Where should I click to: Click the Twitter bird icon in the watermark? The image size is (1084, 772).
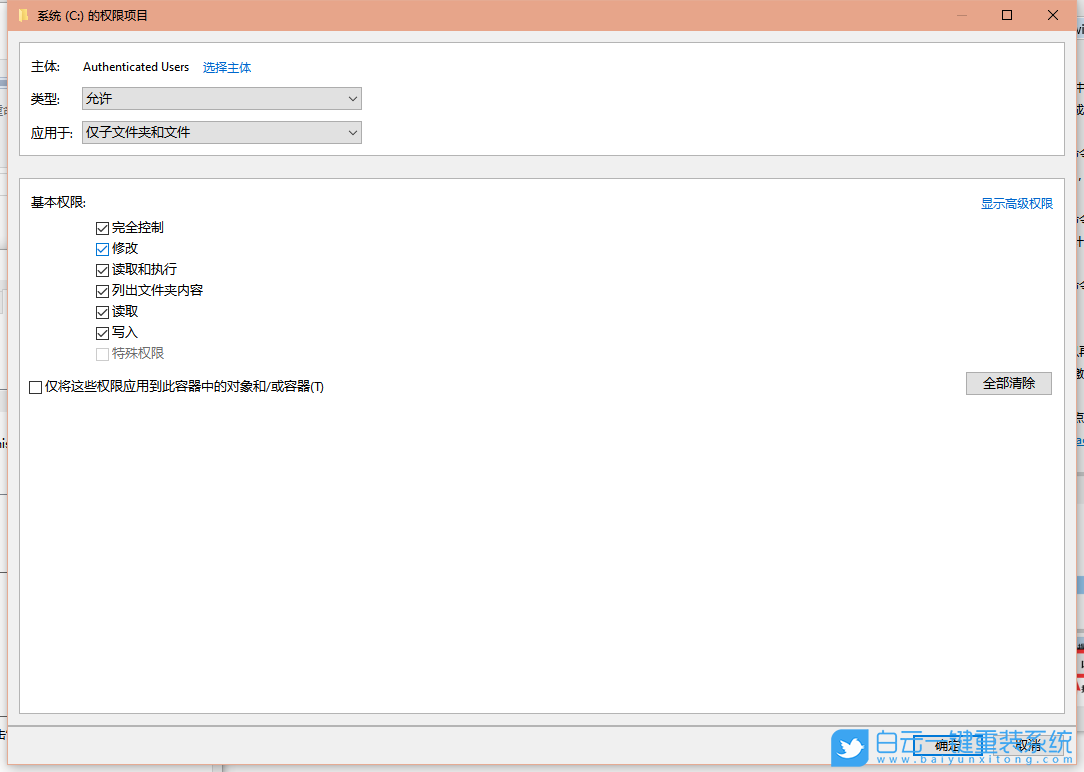(x=849, y=747)
